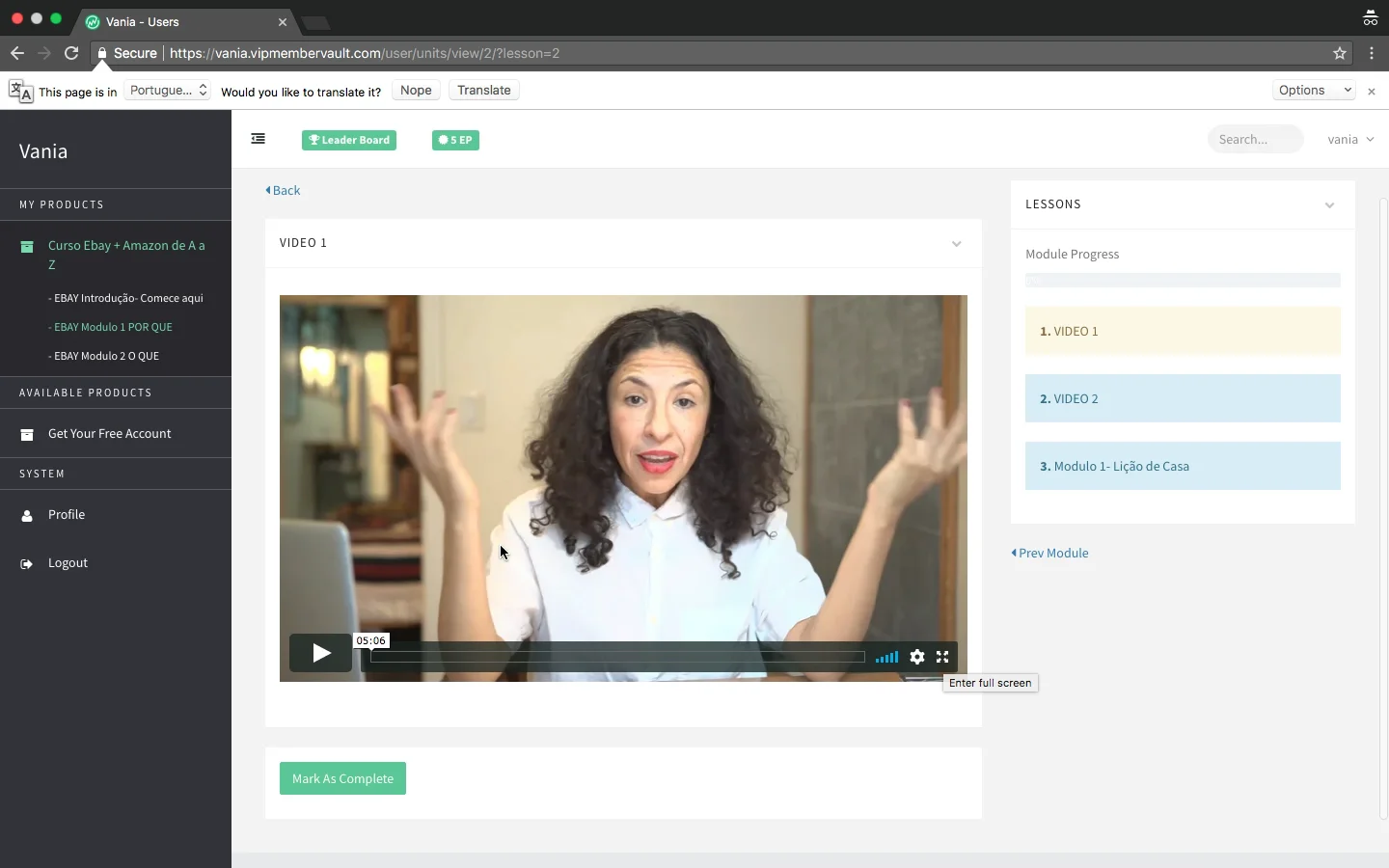
Task: Click the Back link above the video
Action: coord(284,190)
